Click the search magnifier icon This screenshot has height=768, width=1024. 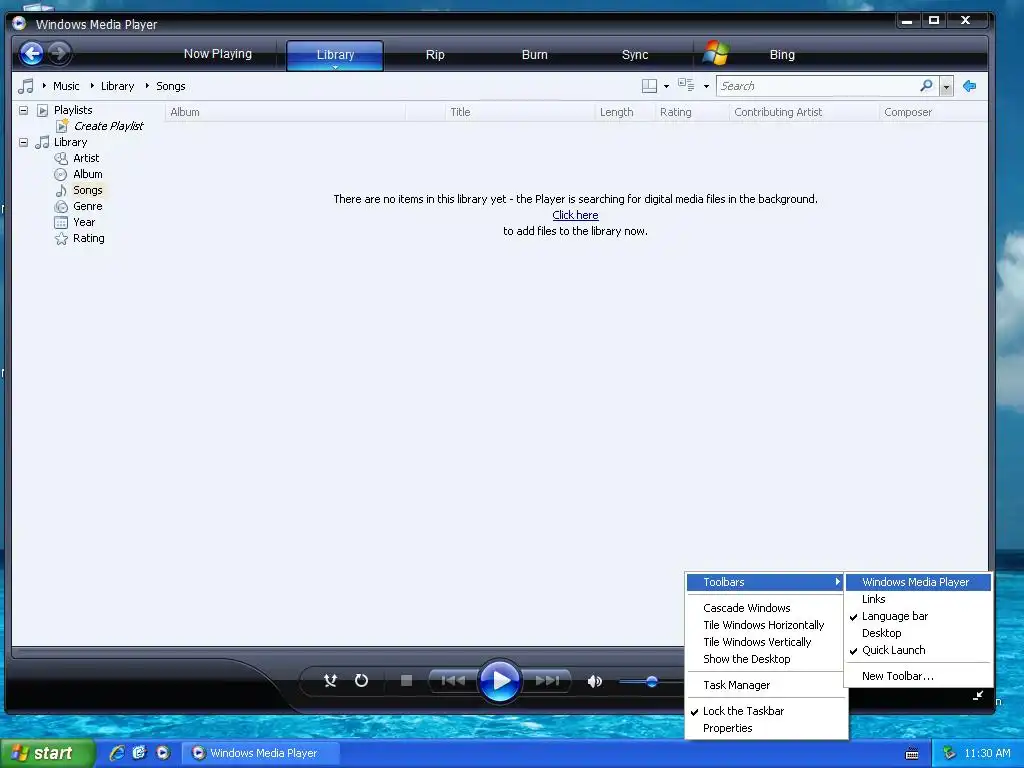tap(926, 86)
